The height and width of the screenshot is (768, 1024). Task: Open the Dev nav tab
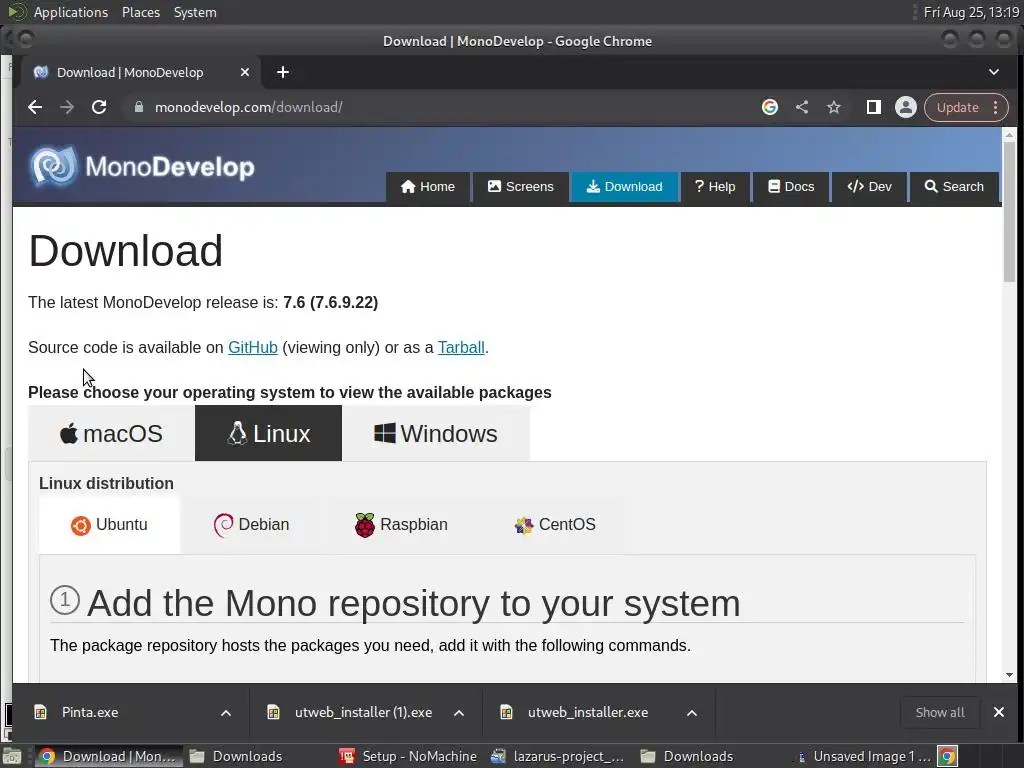[x=869, y=187]
